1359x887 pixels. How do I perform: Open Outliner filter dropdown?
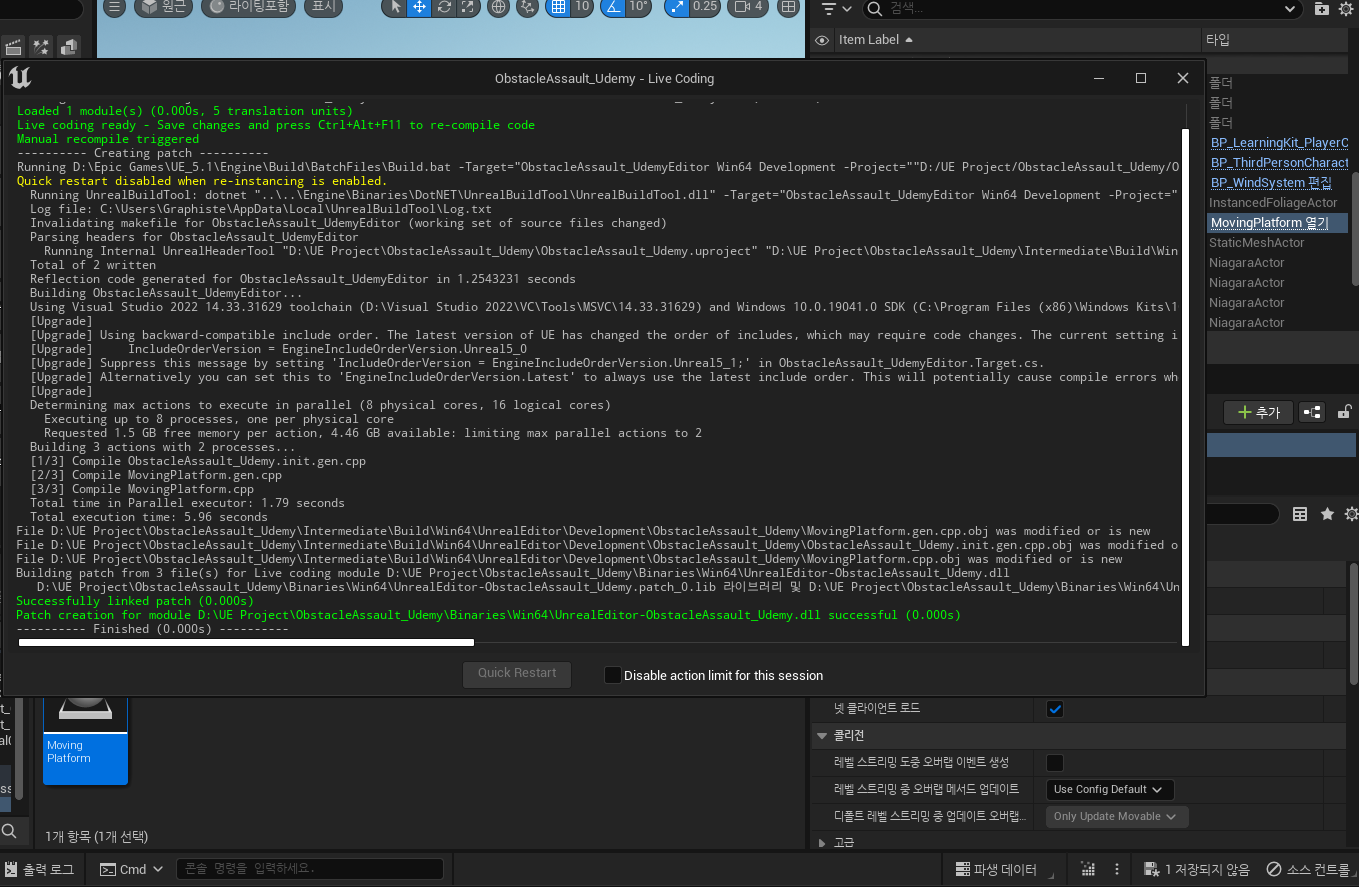coord(836,9)
